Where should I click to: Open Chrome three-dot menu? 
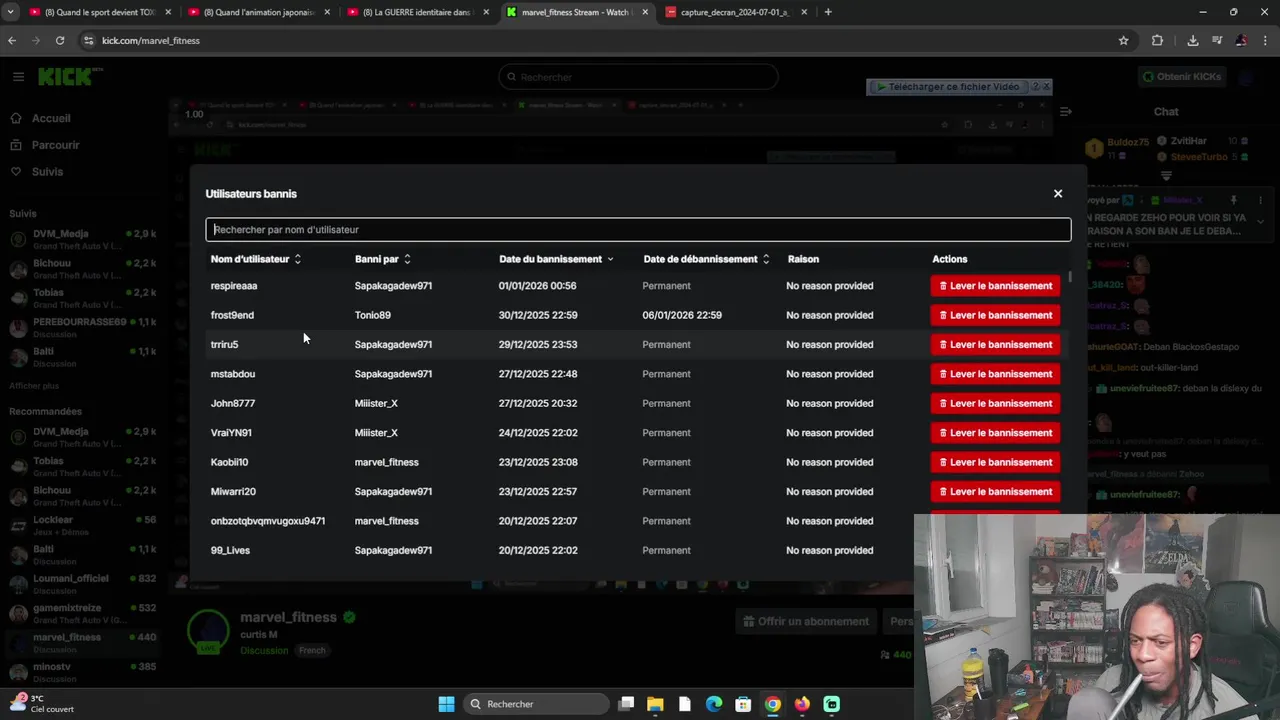1266,41
